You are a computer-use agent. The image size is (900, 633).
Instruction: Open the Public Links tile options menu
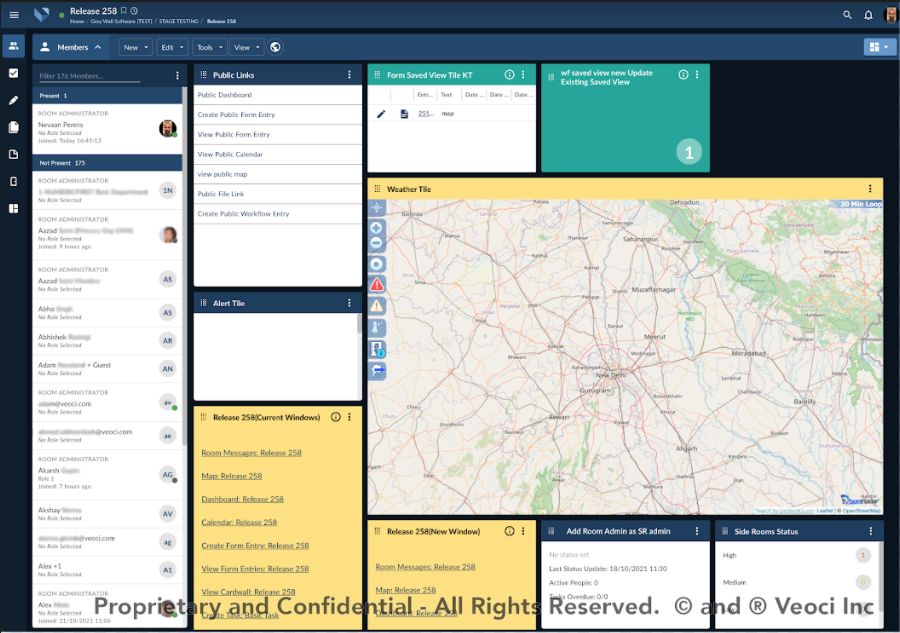[x=349, y=75]
